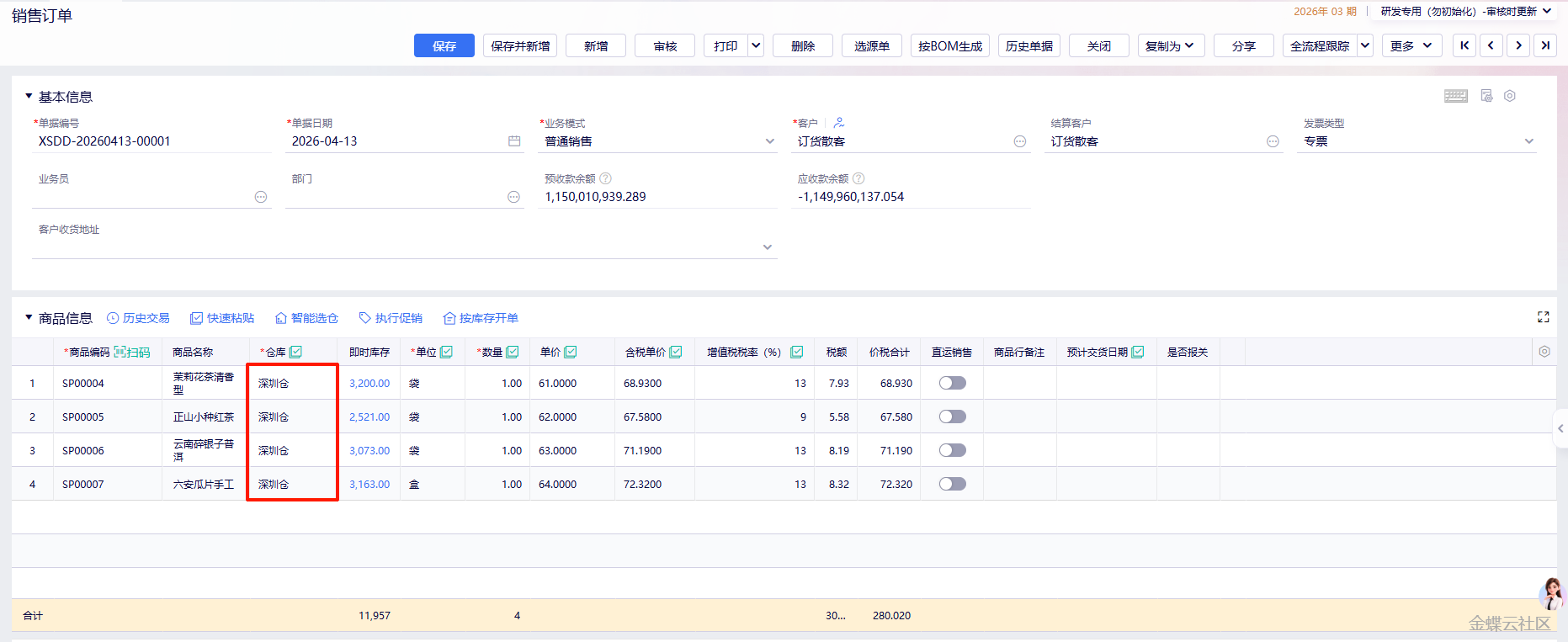Click the 快速粘贴 link
The width and height of the screenshot is (1568, 642).
coord(222,318)
